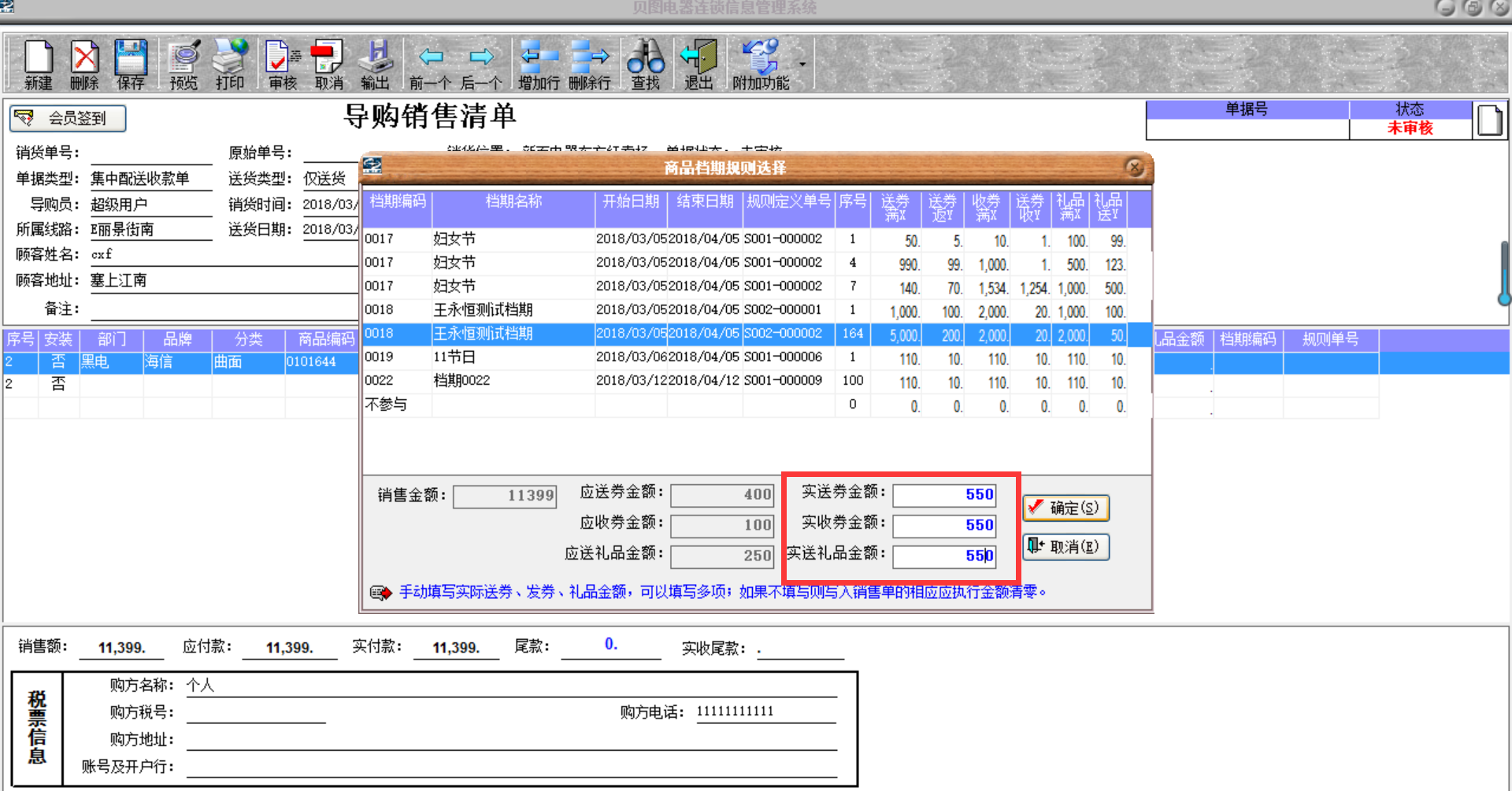Click the document icon beside 状态
This screenshot has width=1512, height=791.
[1489, 120]
